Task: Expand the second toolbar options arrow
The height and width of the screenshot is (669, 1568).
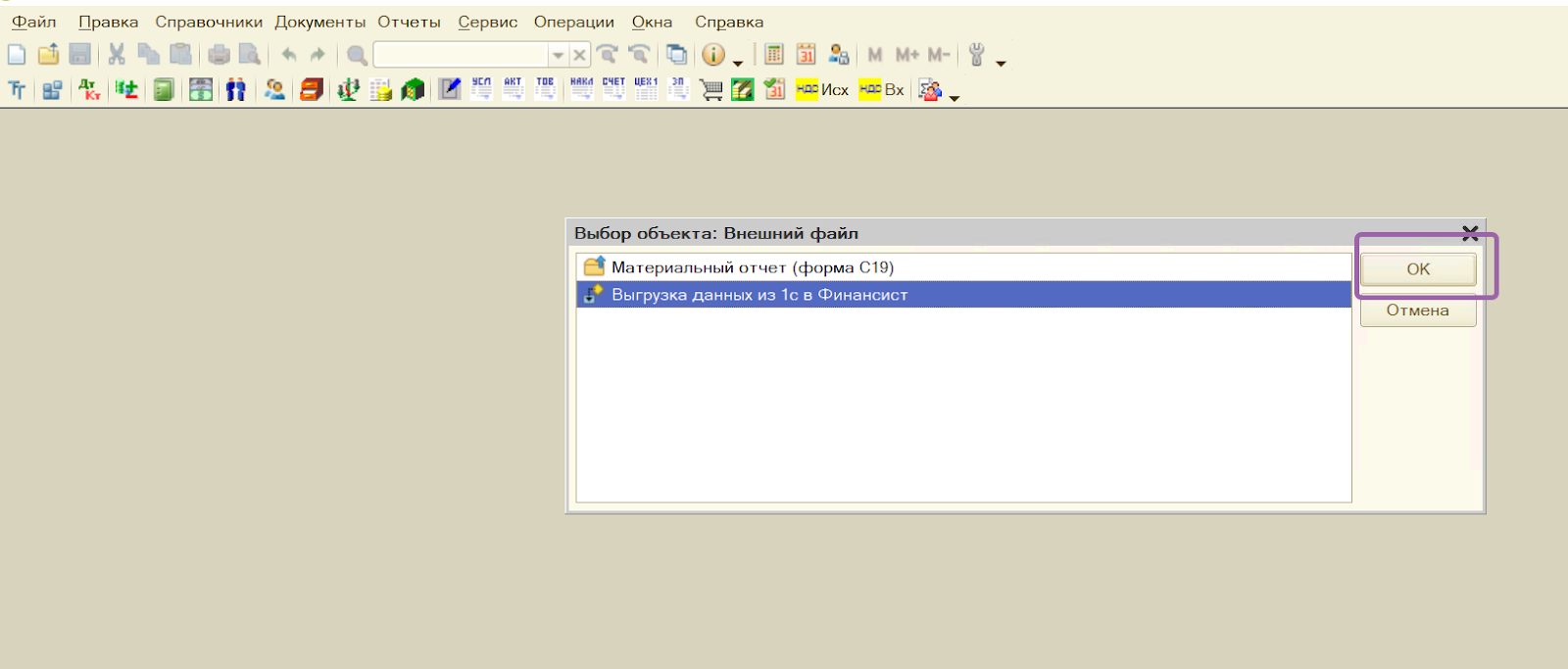Action: pyautogui.click(x=955, y=98)
